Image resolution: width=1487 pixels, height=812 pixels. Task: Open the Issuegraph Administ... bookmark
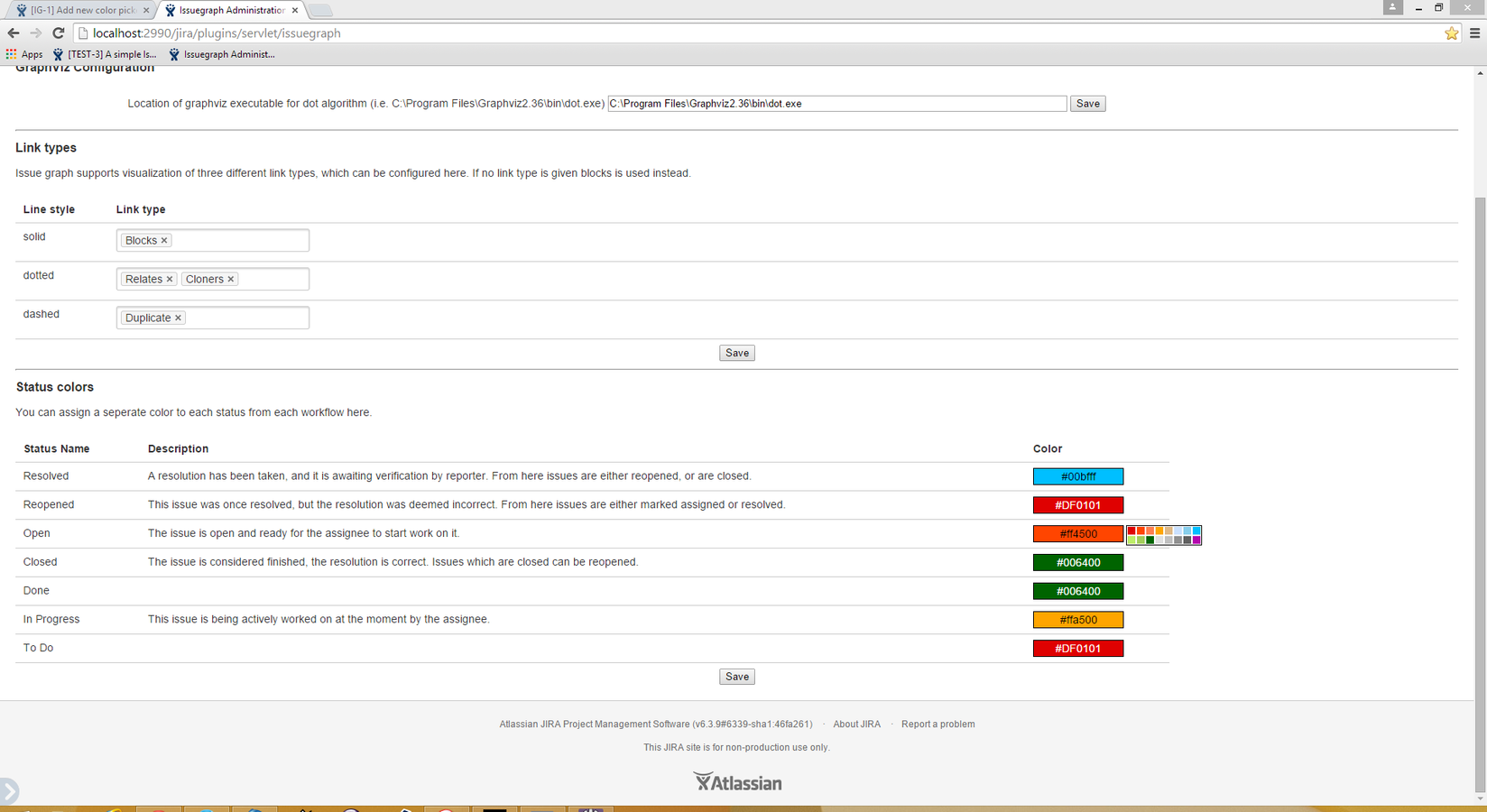tap(222, 54)
